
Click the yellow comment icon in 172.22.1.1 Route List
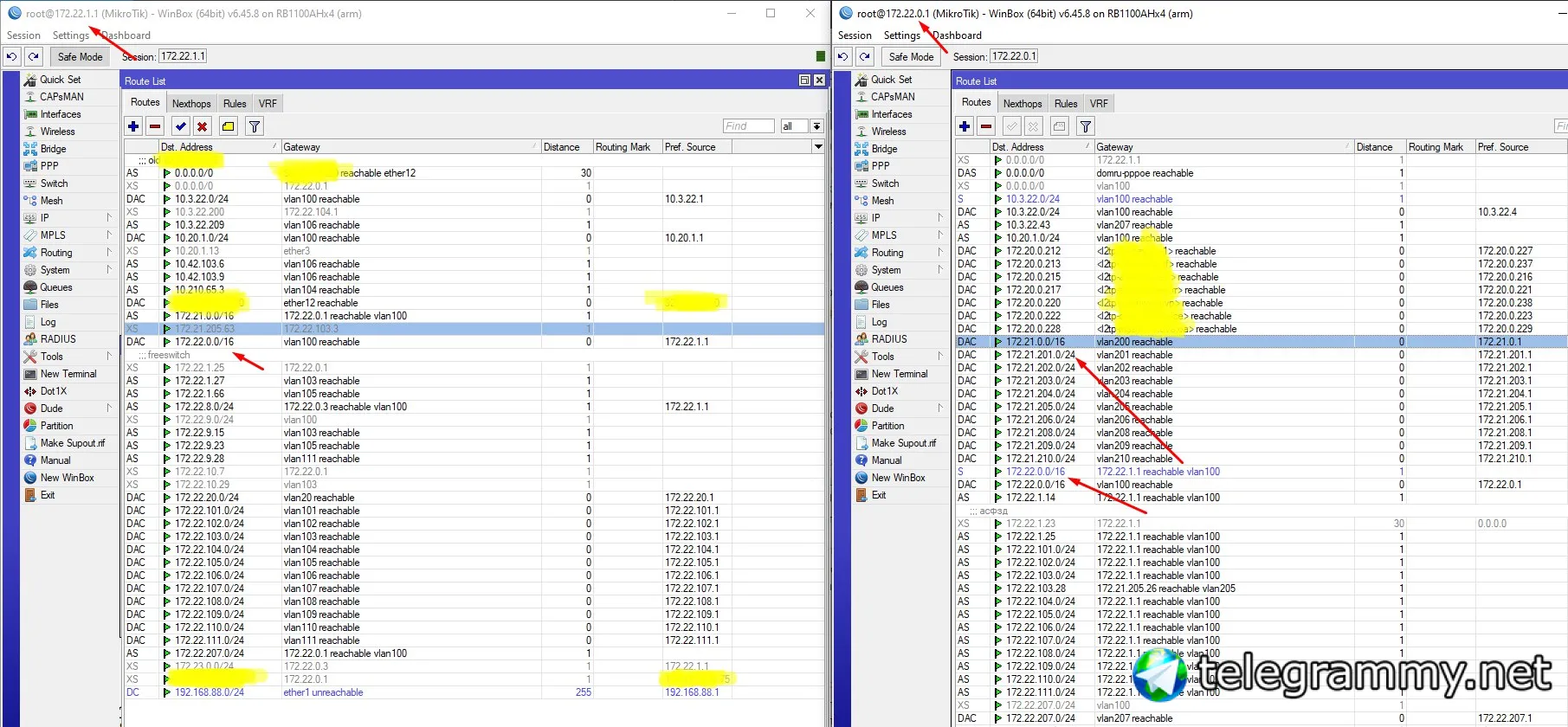[x=228, y=126]
